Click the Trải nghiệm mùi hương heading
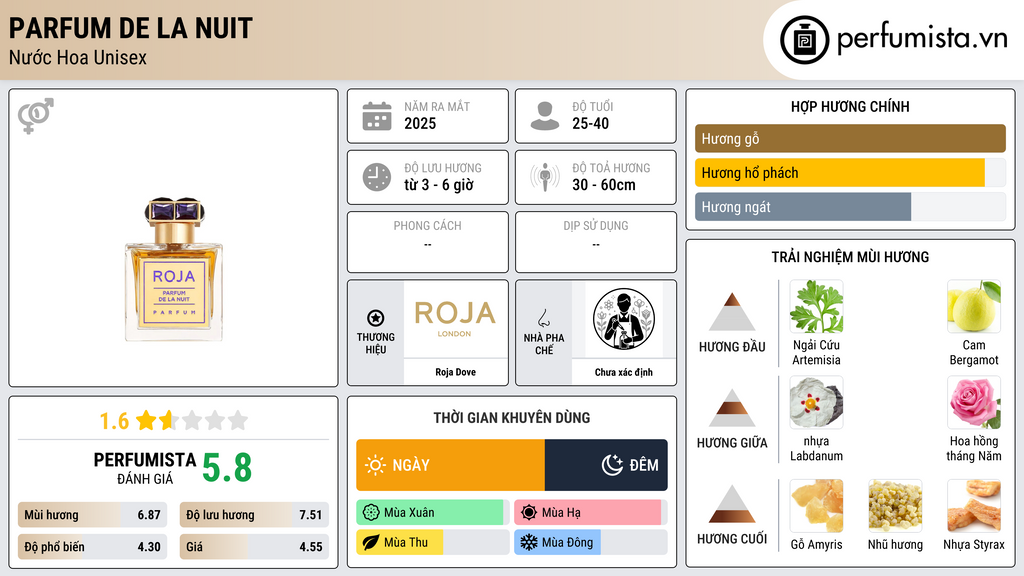Screen dimensions: 1024x576 pos(850,257)
